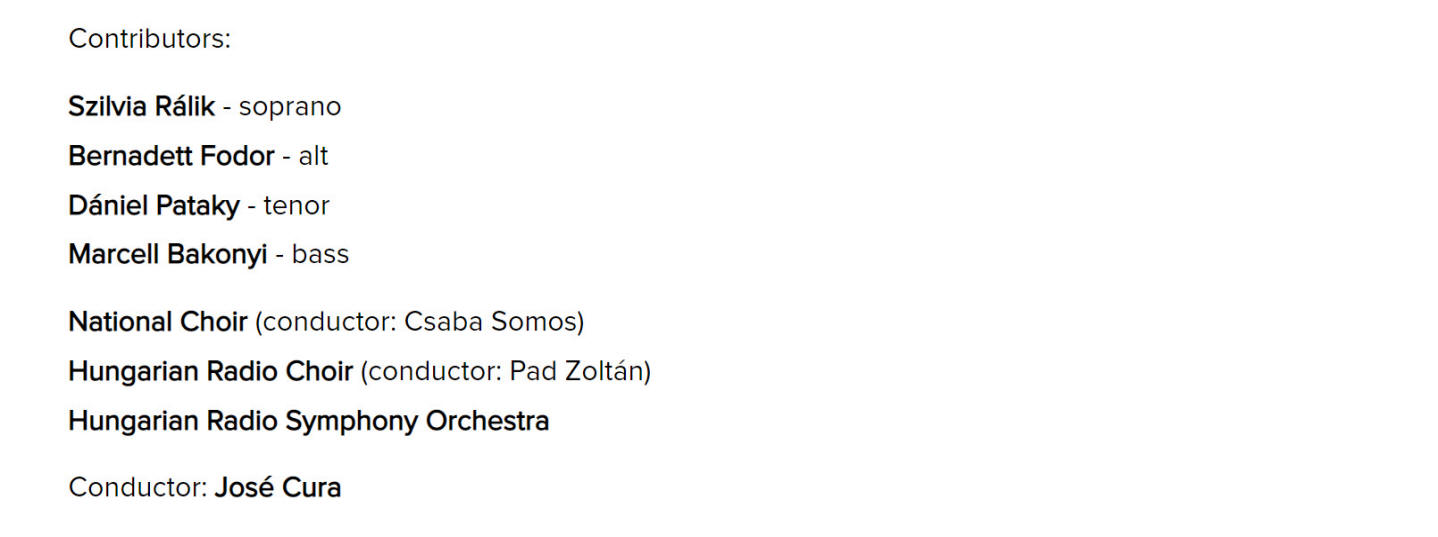The width and height of the screenshot is (1438, 537).
Task: Click the Marcell Bakonyi bass entry
Action: click(208, 254)
